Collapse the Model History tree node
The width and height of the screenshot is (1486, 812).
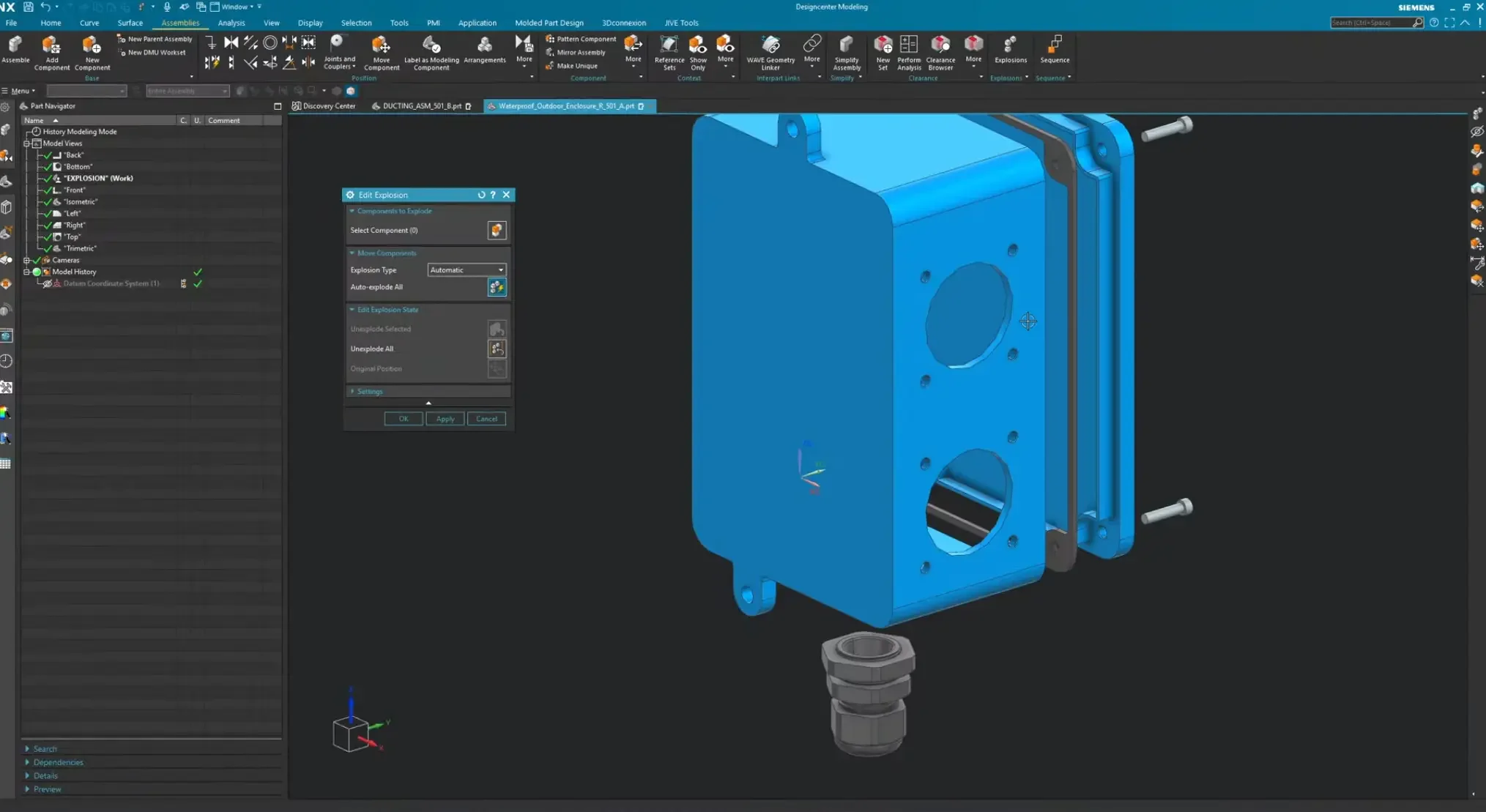click(x=27, y=272)
